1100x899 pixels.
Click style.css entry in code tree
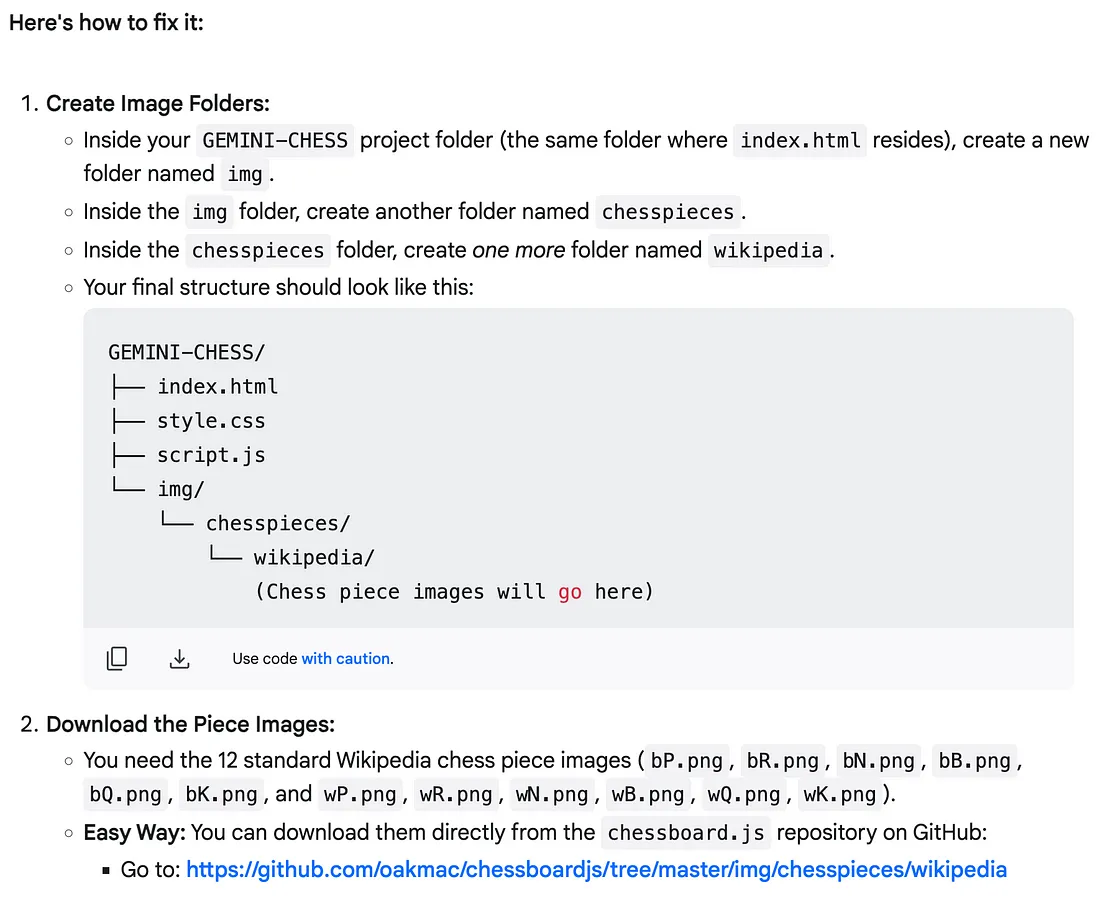click(x=211, y=421)
